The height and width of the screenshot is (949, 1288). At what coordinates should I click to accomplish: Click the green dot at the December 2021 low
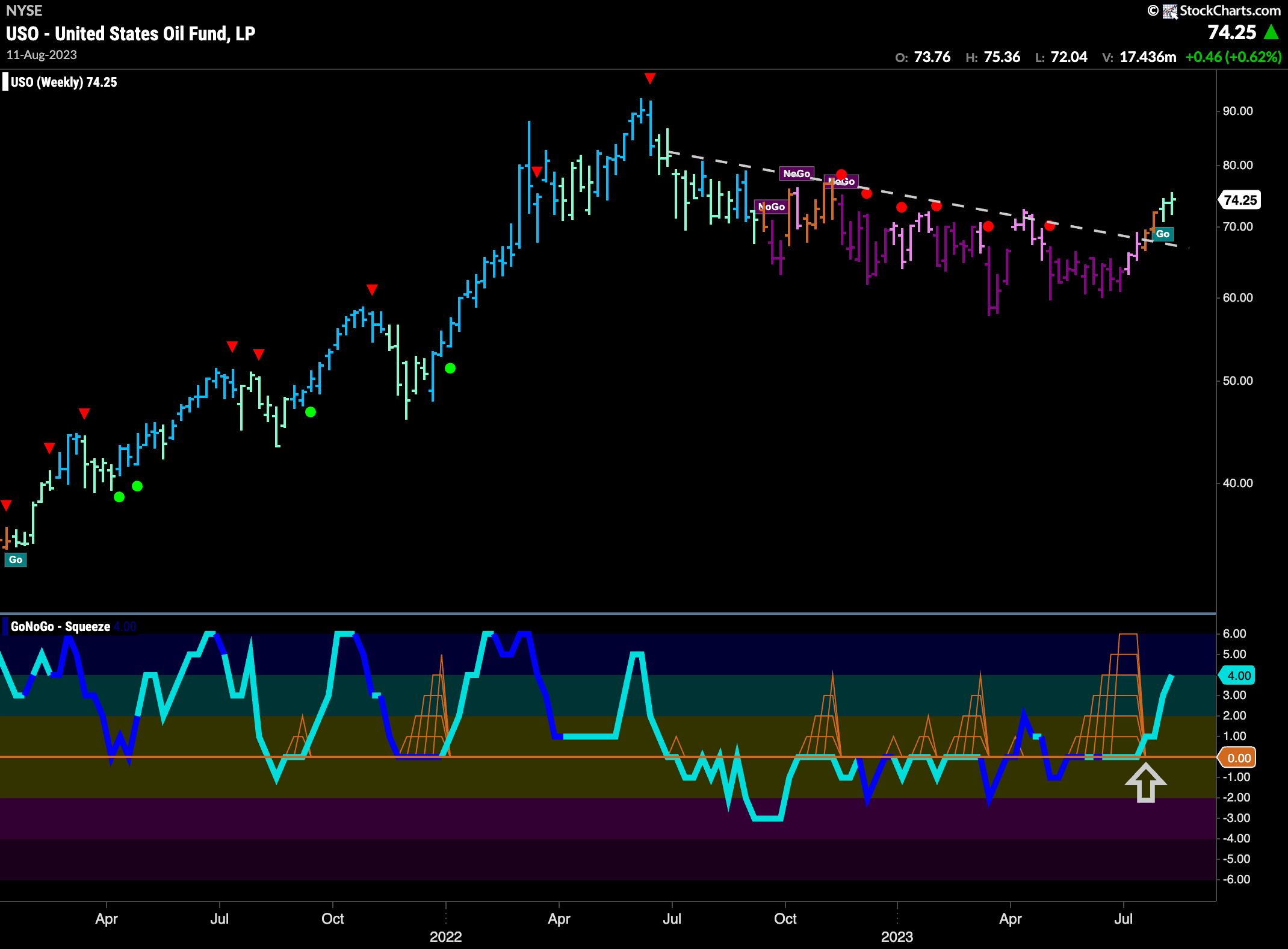point(450,368)
